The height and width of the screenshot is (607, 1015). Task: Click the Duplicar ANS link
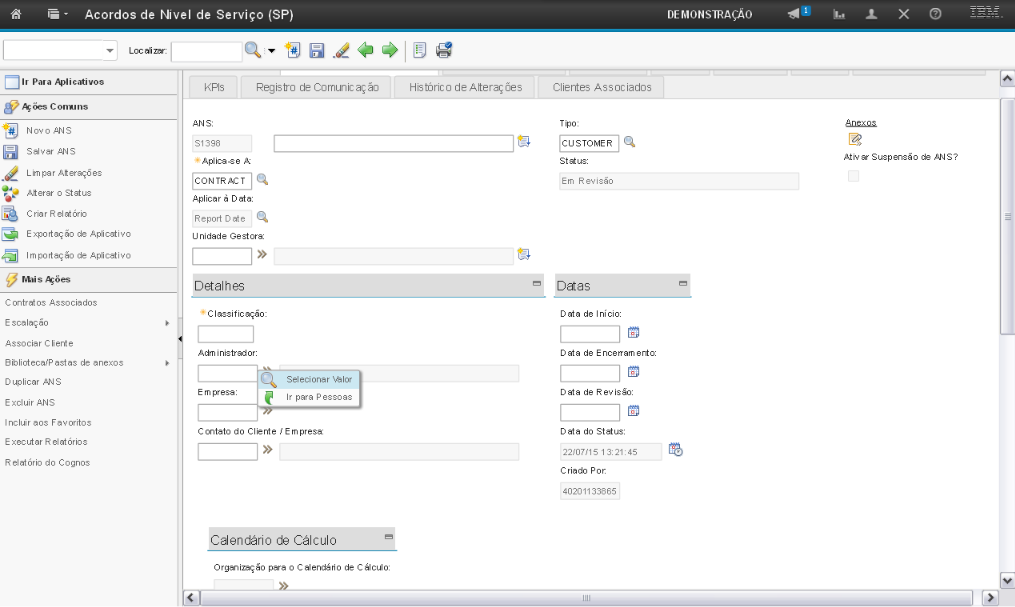[33, 382]
